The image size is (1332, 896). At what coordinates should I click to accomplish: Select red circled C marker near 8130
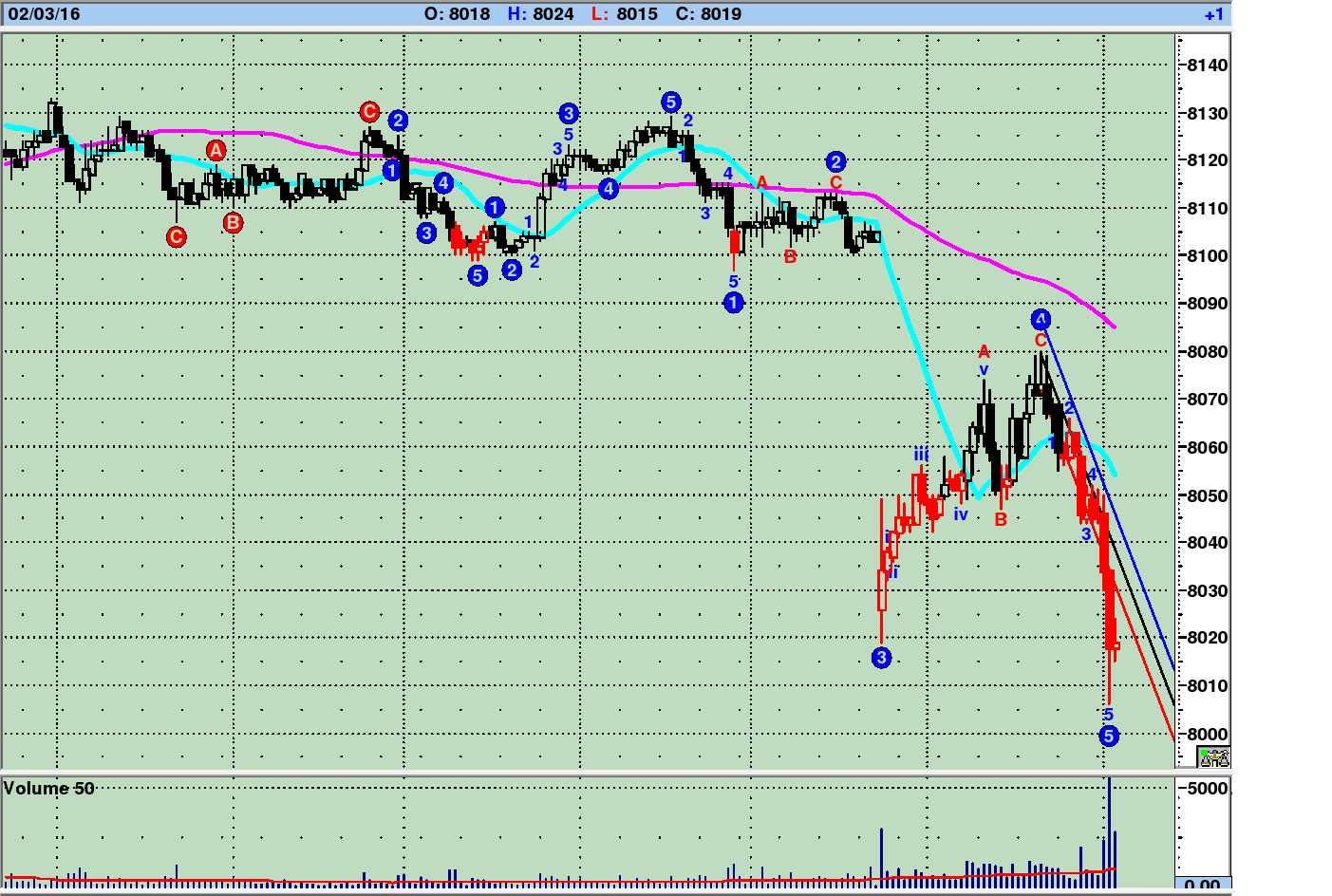369,112
